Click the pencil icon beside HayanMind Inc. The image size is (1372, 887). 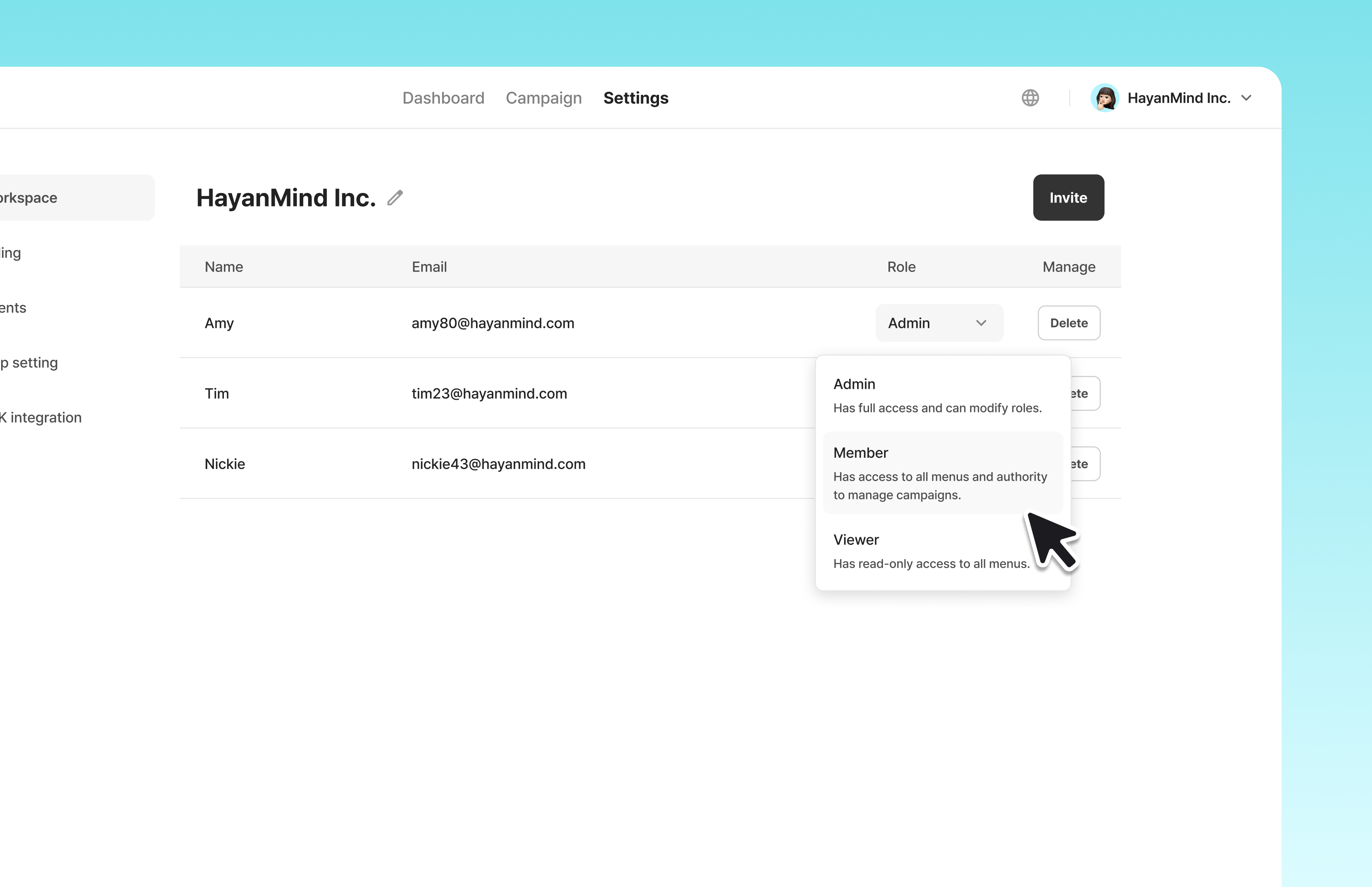(395, 198)
